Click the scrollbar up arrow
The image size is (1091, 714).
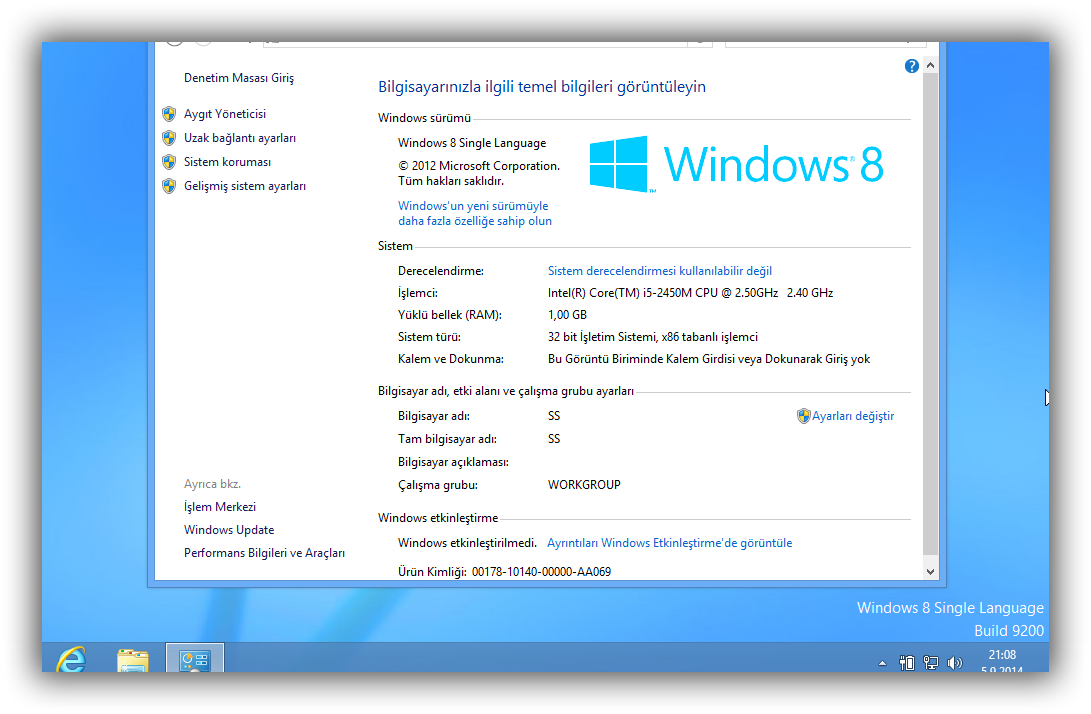[x=931, y=66]
